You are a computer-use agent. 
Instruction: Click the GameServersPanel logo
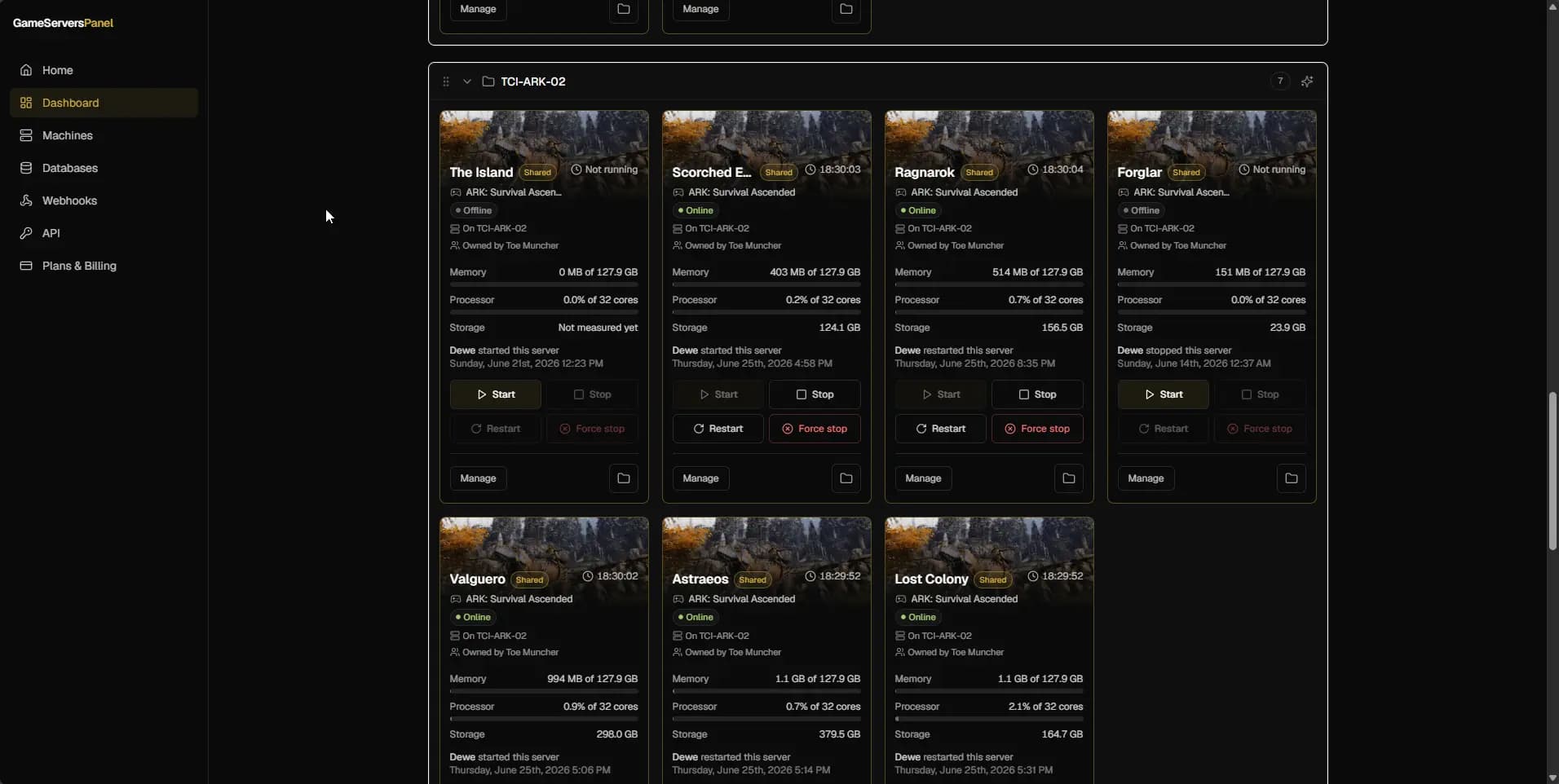click(63, 23)
